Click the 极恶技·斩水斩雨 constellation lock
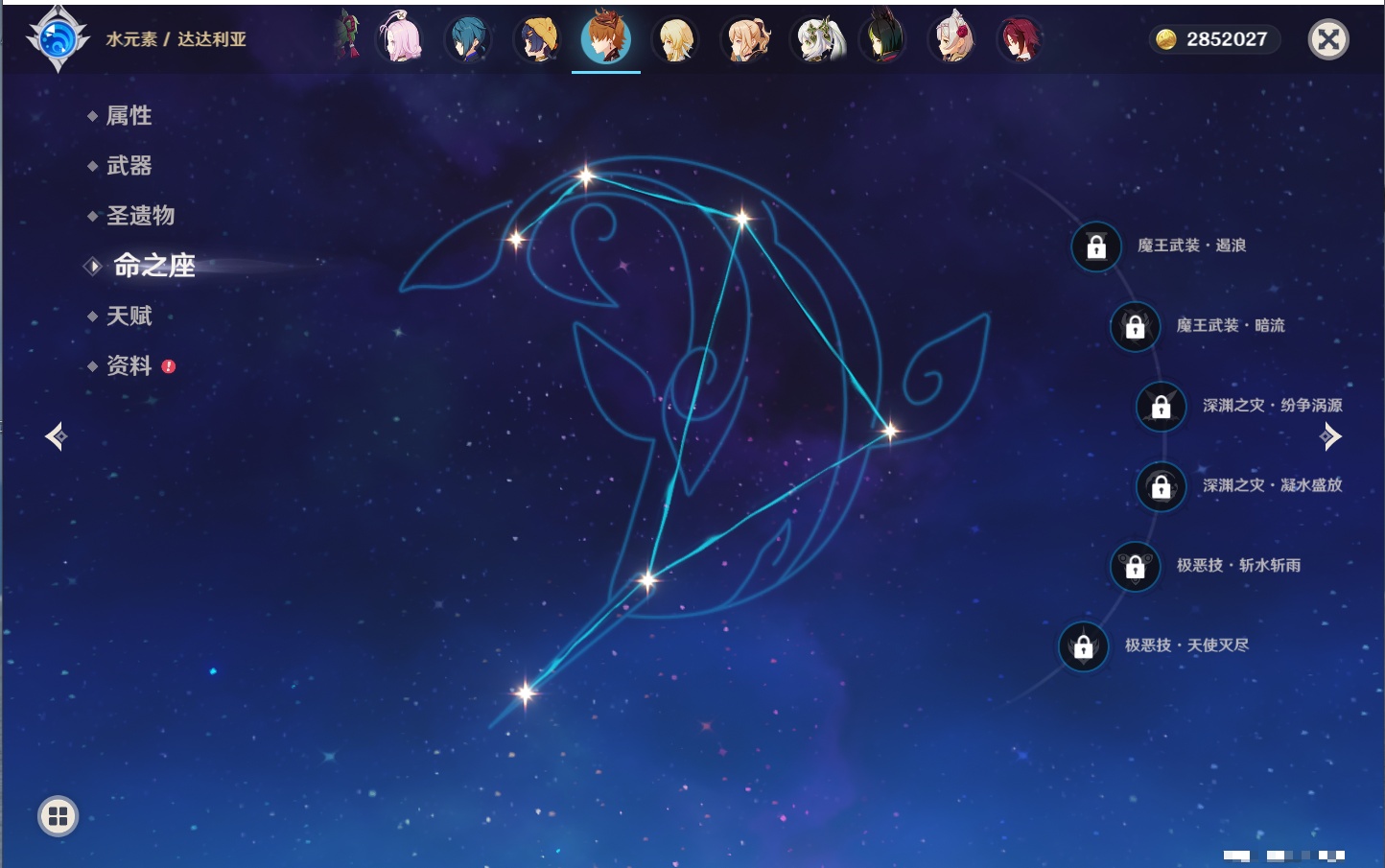The height and width of the screenshot is (868, 1385). tap(1135, 566)
